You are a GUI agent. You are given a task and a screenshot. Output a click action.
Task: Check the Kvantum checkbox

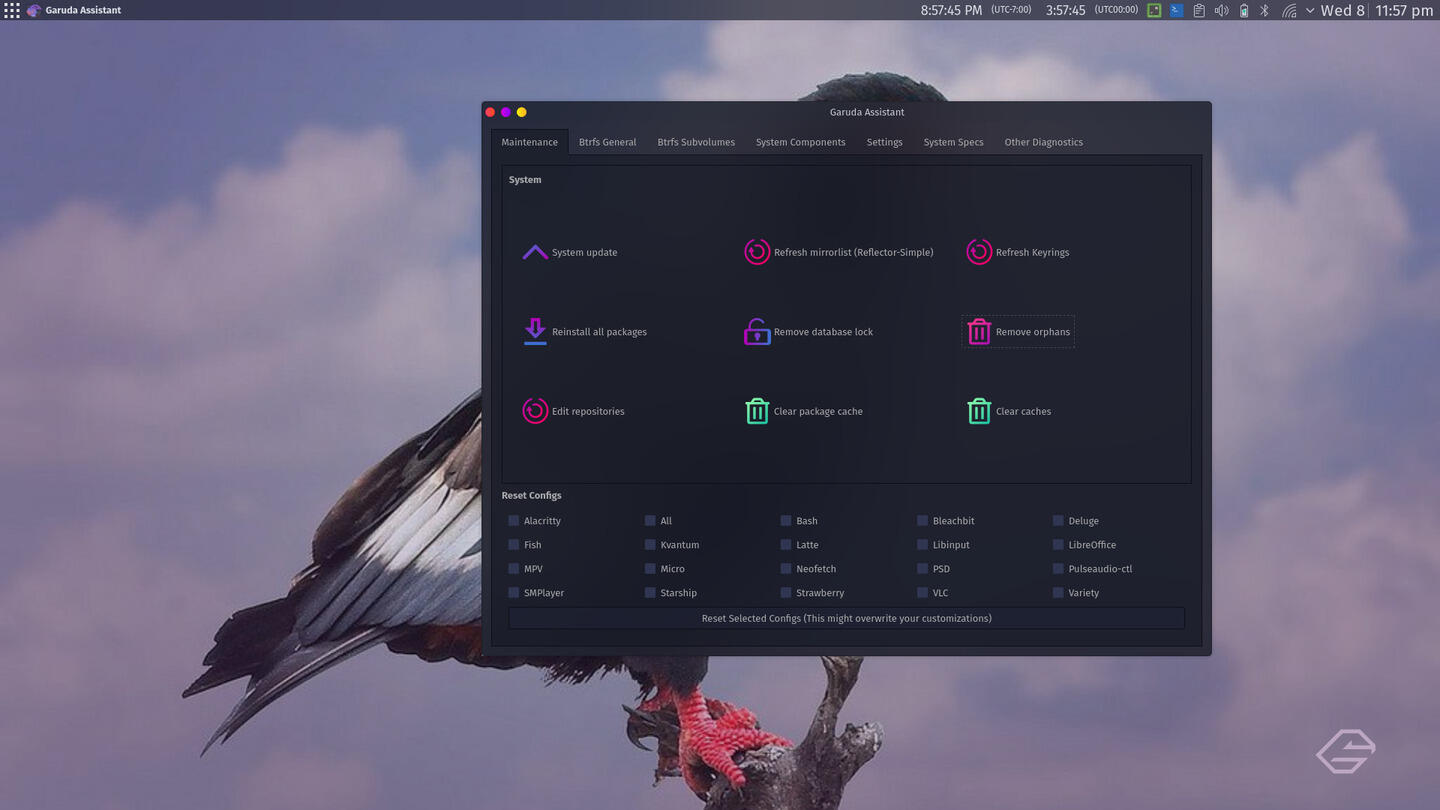click(x=650, y=544)
